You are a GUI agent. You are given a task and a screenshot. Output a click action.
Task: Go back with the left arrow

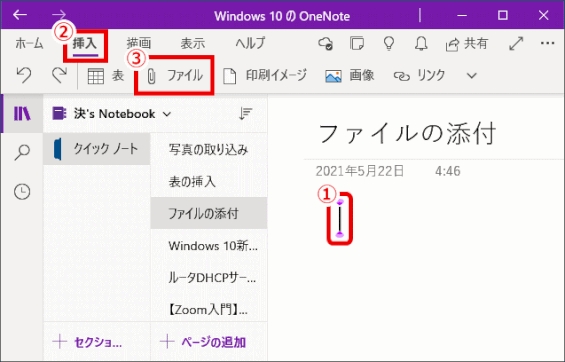coord(20,15)
